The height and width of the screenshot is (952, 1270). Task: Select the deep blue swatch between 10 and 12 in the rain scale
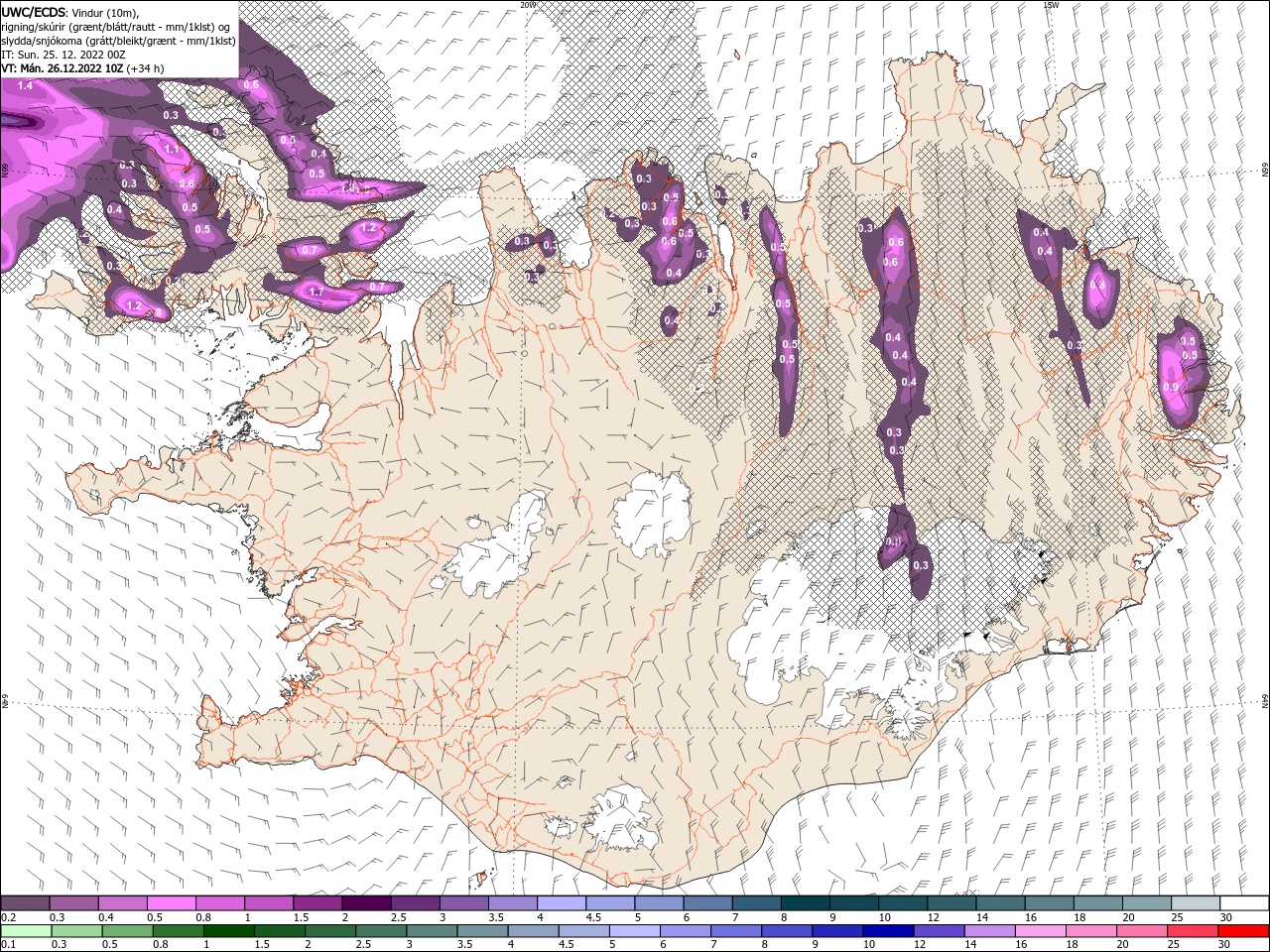(x=887, y=931)
